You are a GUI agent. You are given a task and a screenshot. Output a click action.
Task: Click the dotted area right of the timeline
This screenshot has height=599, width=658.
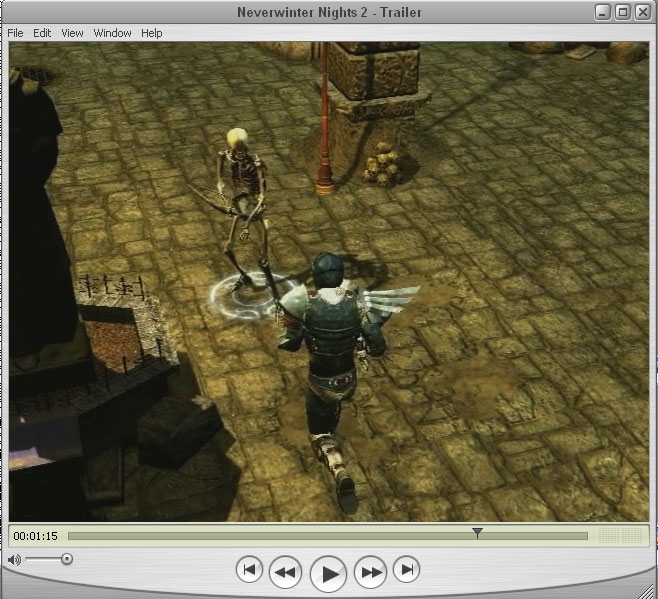point(631,536)
